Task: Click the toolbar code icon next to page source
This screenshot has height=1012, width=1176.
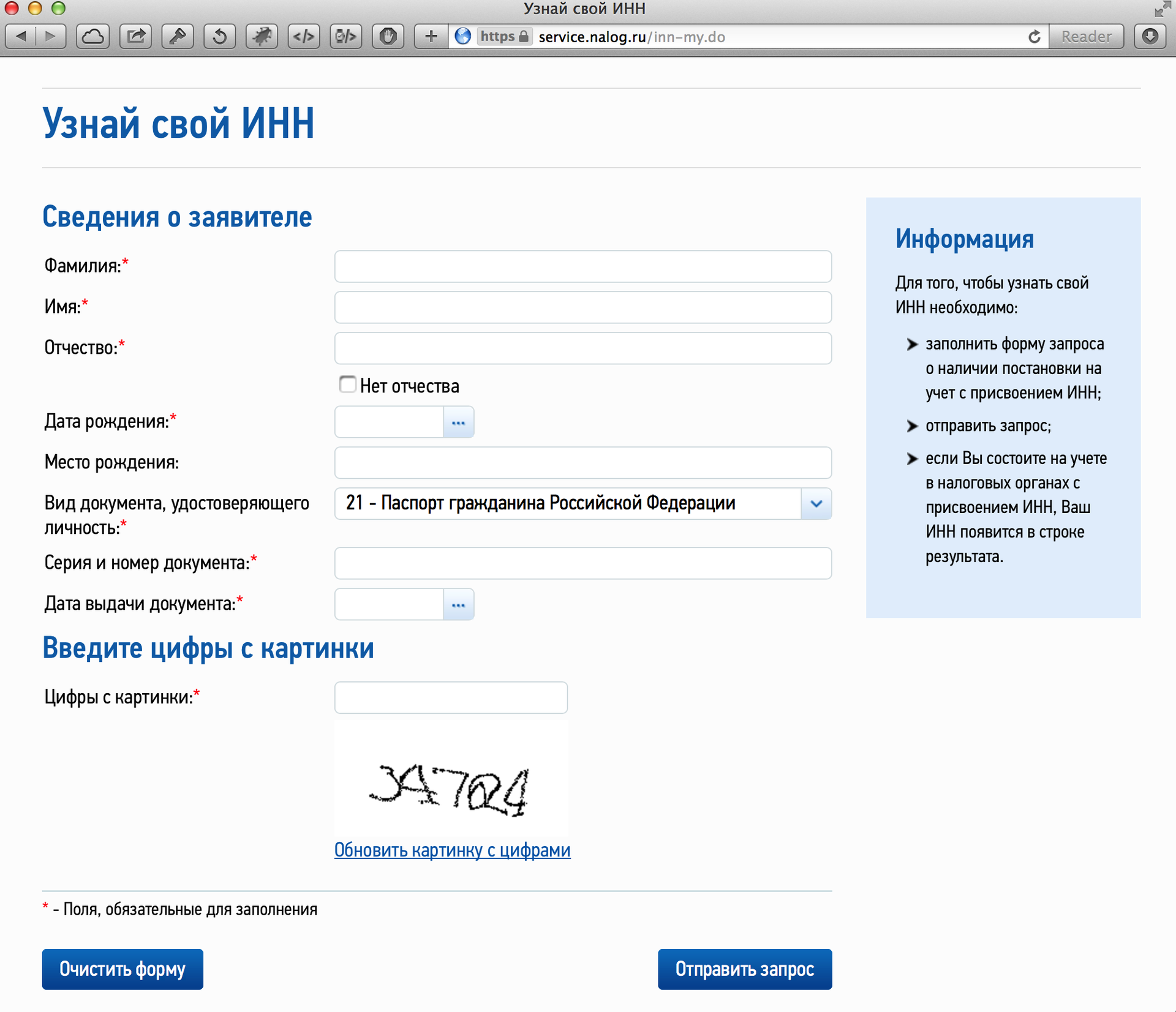Action: click(345, 36)
